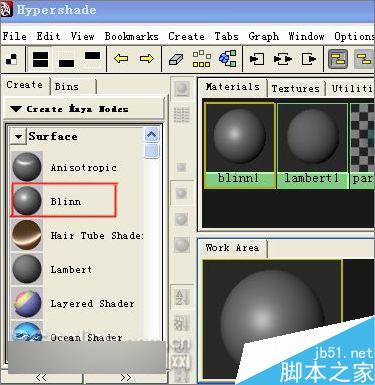Toggle the second yellow node view button
The image size is (375, 385).
tap(364, 59)
